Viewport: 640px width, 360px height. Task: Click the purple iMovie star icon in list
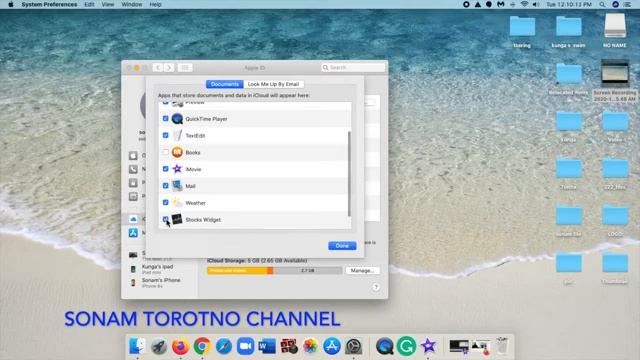(177, 169)
